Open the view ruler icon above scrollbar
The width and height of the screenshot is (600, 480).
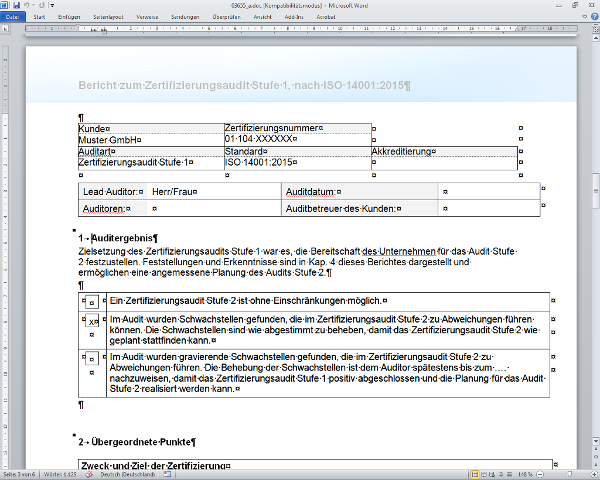pyautogui.click(x=594, y=29)
